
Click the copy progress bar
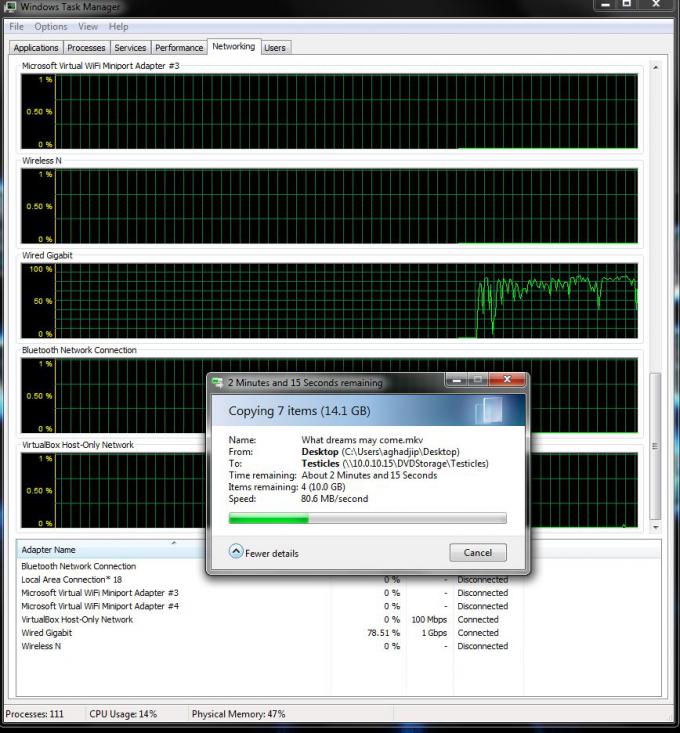[x=367, y=518]
